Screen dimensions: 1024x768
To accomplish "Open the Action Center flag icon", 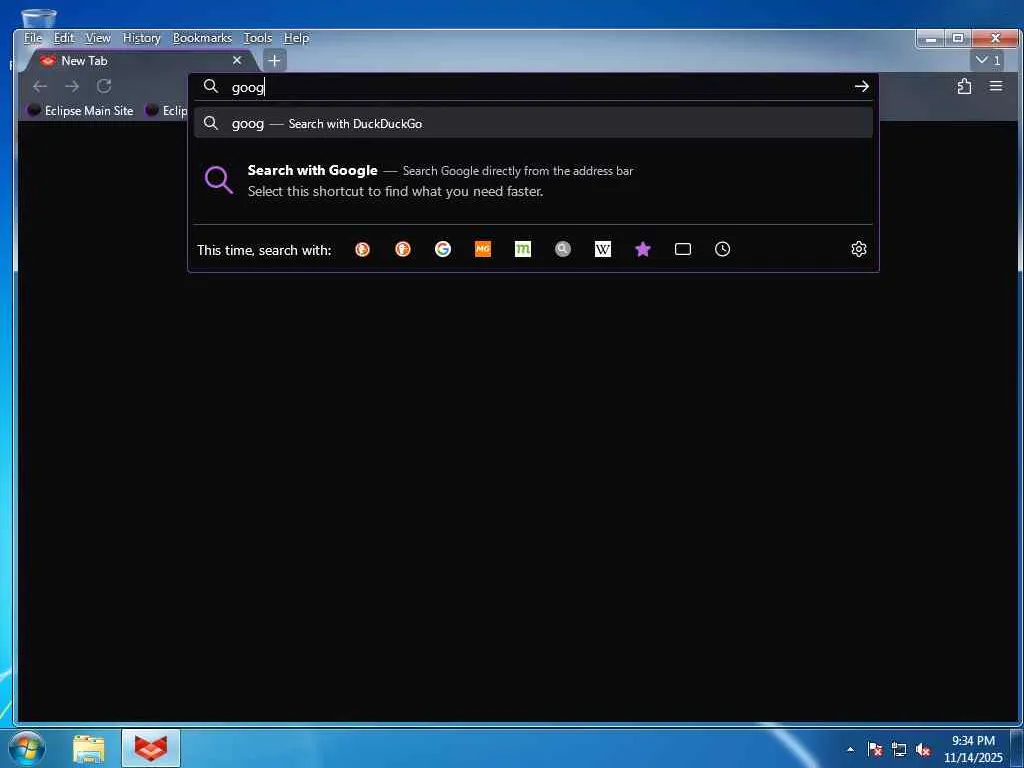I will [875, 749].
